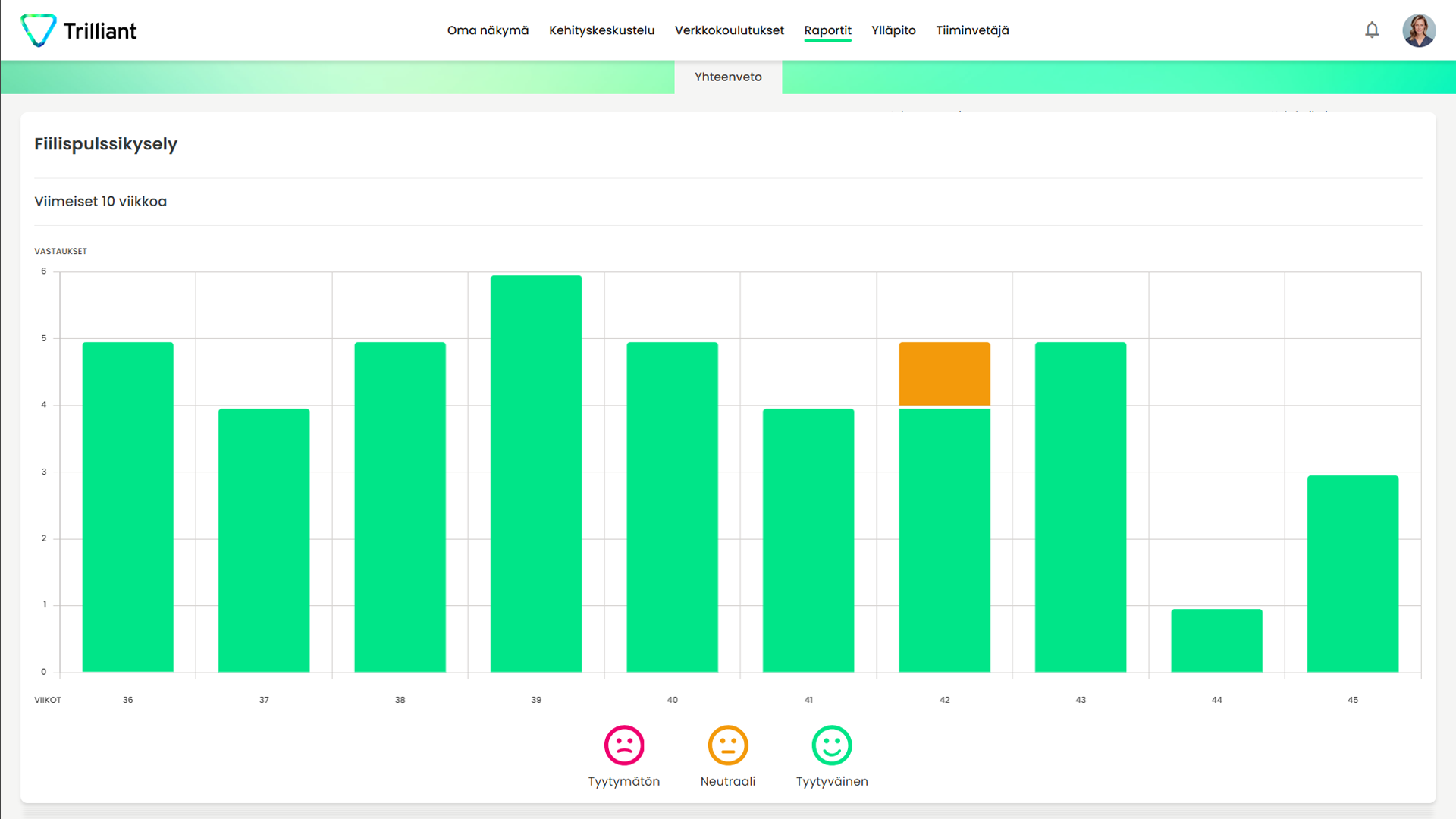Click the Tyytymätön sad face icon
Screen dimensions: 1456x819
click(624, 745)
